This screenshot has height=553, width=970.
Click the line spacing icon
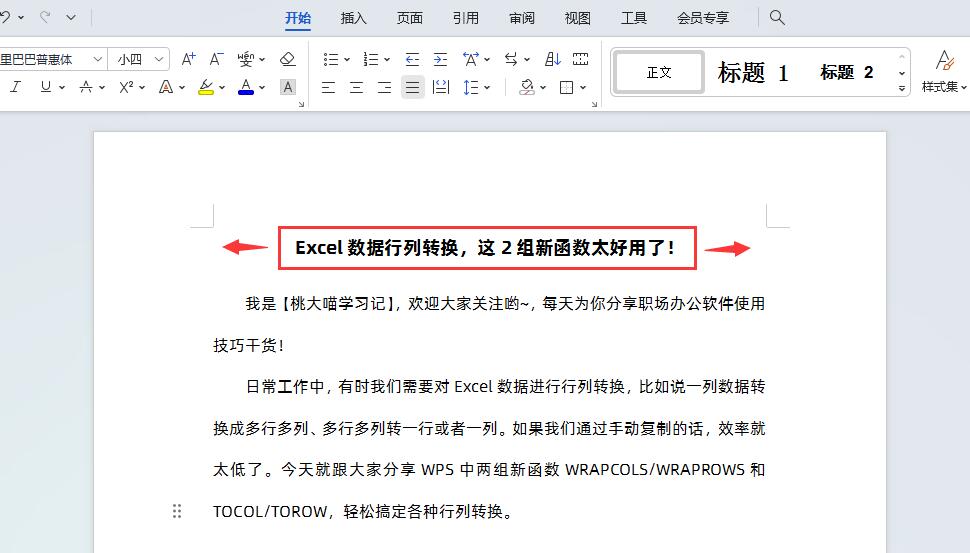471,87
